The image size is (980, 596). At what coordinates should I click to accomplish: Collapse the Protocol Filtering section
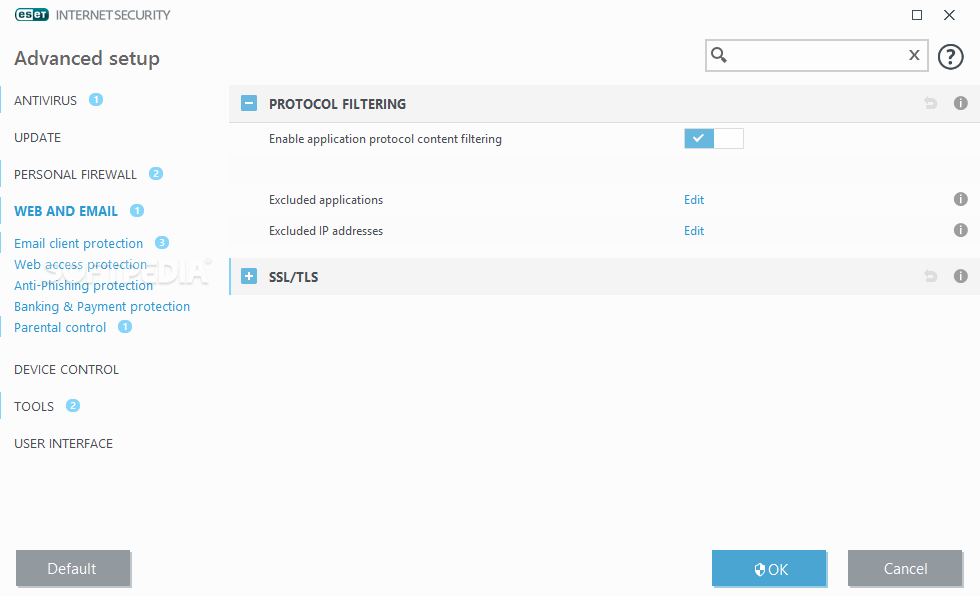249,103
